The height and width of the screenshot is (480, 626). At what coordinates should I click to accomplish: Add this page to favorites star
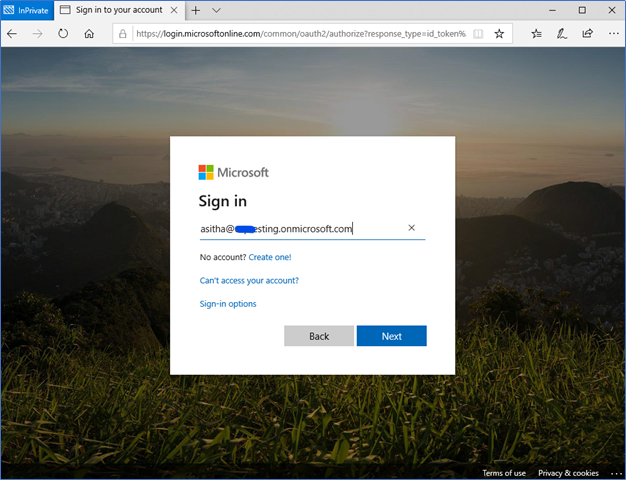click(499, 34)
